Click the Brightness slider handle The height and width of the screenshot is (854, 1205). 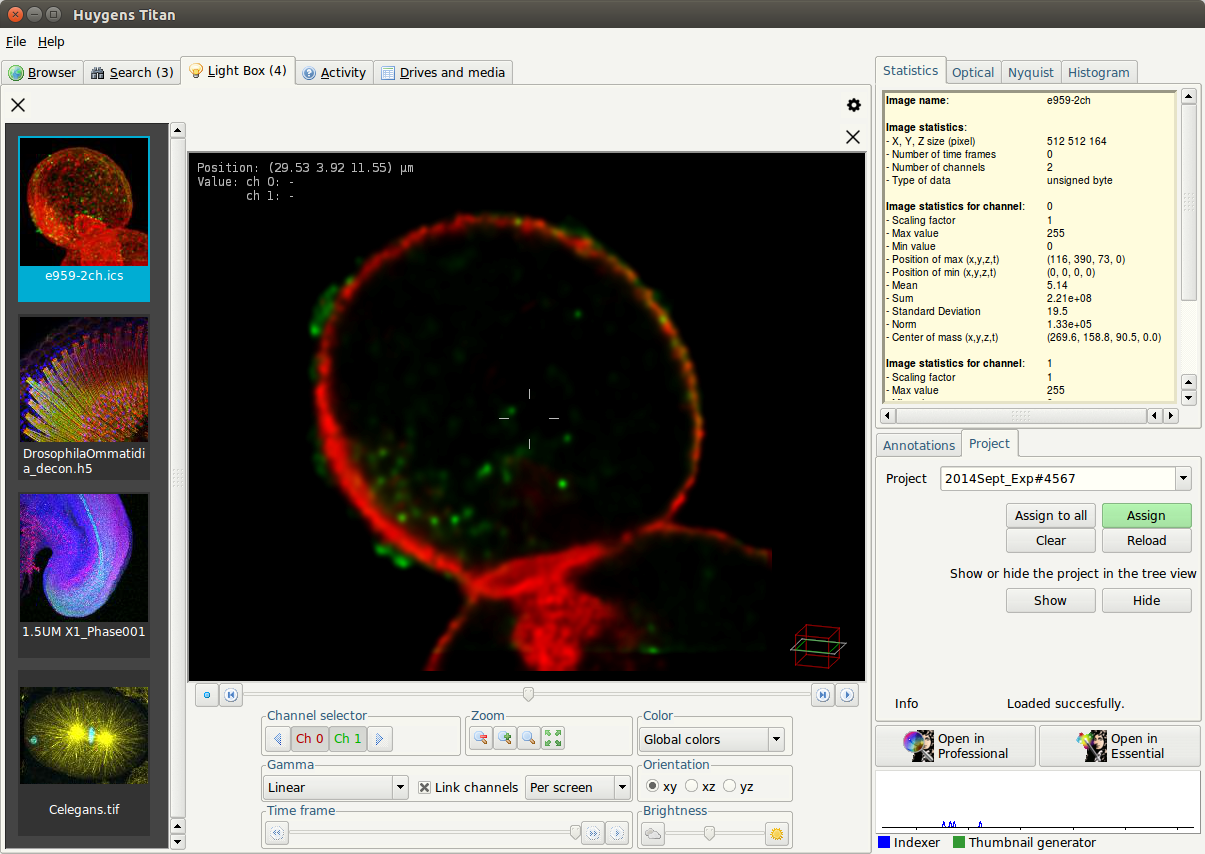point(709,833)
